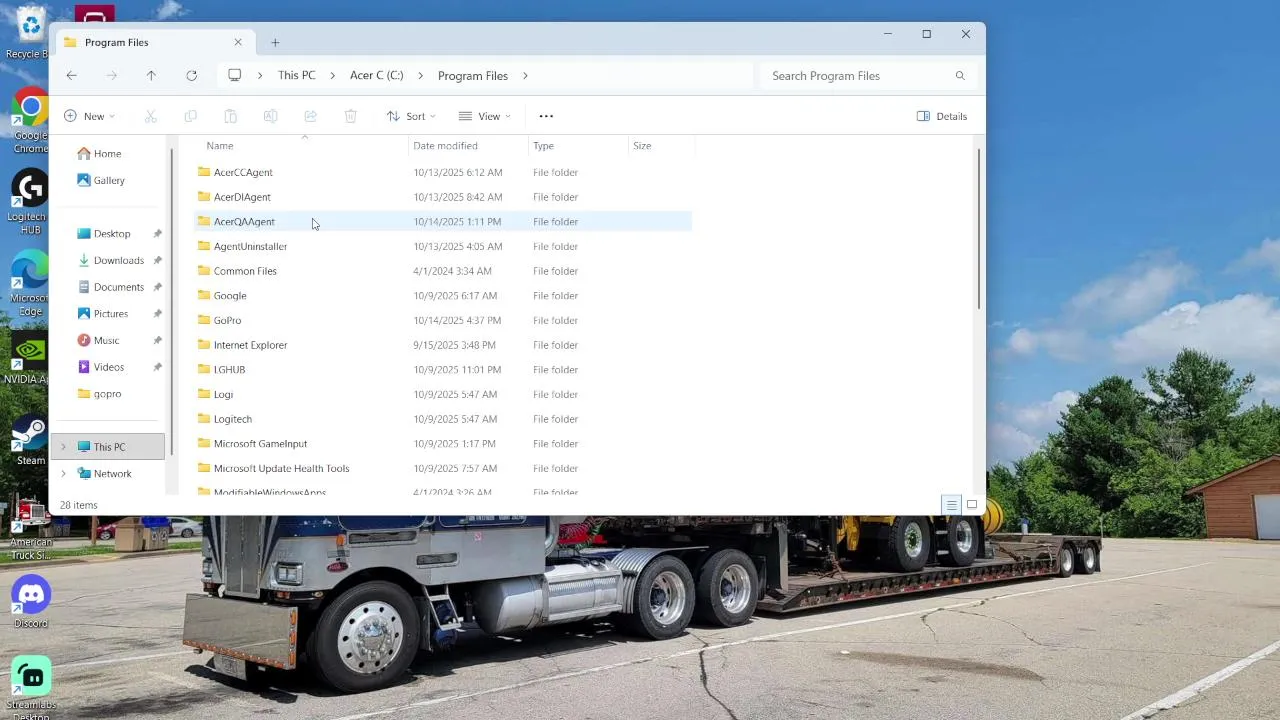Select the Program Files tab
The height and width of the screenshot is (720, 1280).
coord(152,42)
